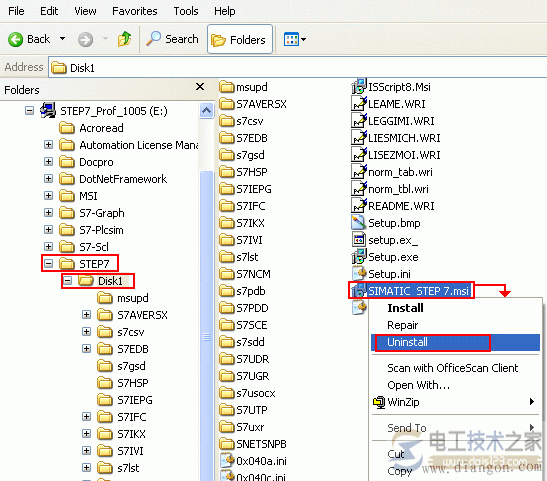Viewport: 547px width, 481px height.
Task: Select the S7NCM folder in file list
Action: click(x=245, y=274)
